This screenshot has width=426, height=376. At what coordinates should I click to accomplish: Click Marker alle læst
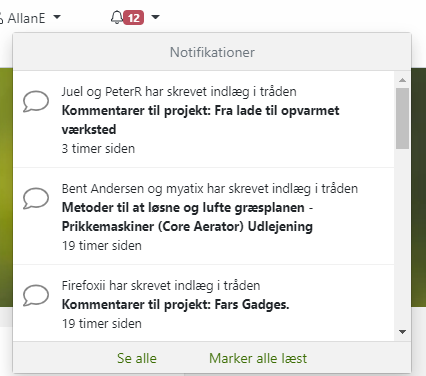click(258, 358)
